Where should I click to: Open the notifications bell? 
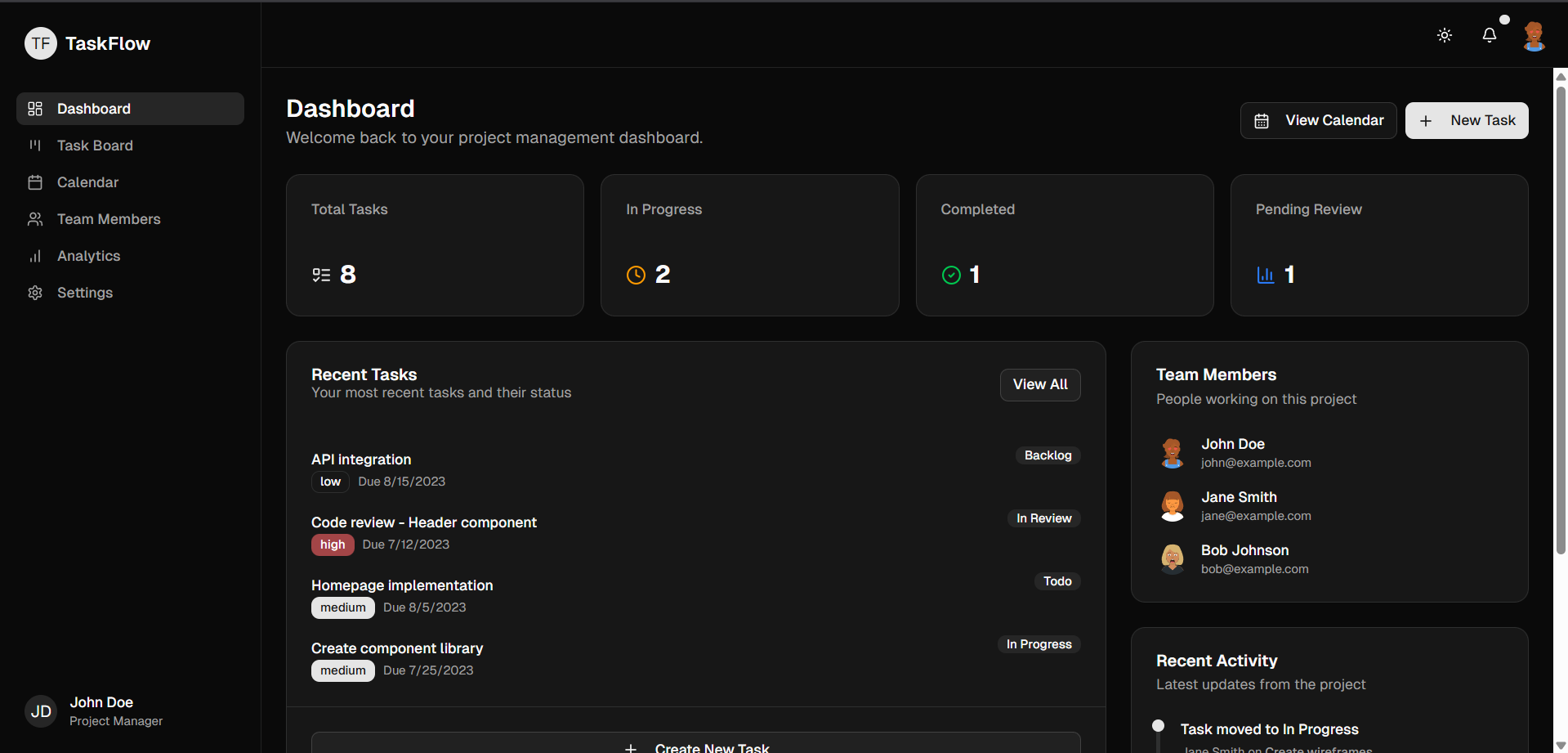(1489, 35)
